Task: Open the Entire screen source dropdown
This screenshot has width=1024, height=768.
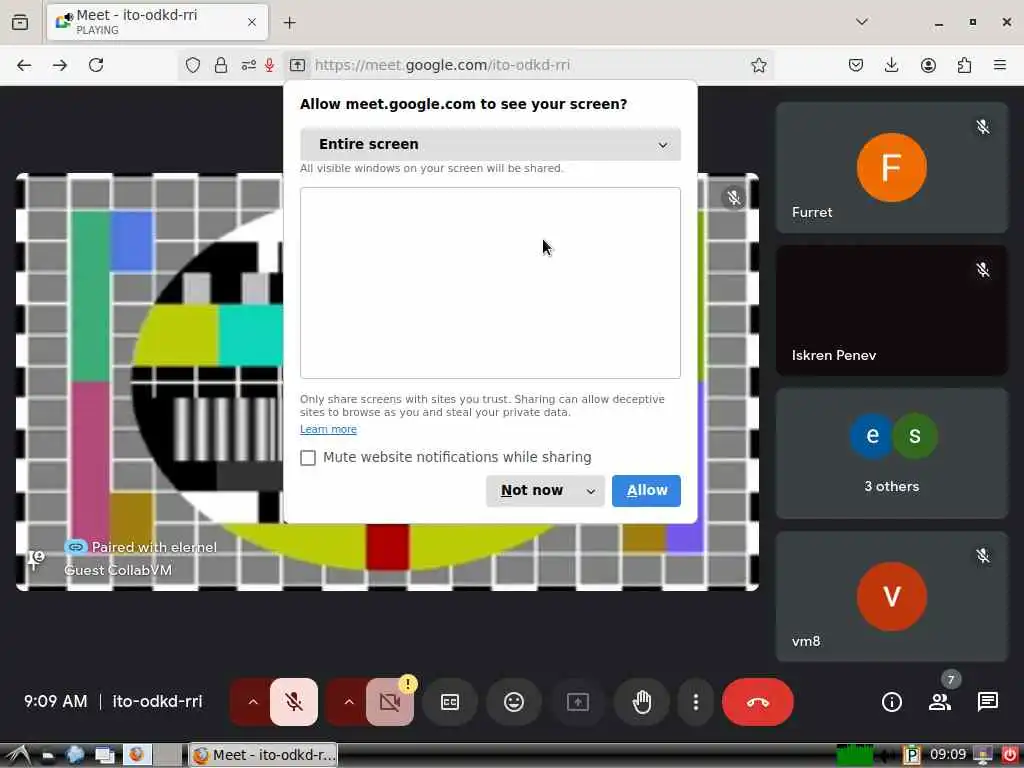Action: (490, 144)
